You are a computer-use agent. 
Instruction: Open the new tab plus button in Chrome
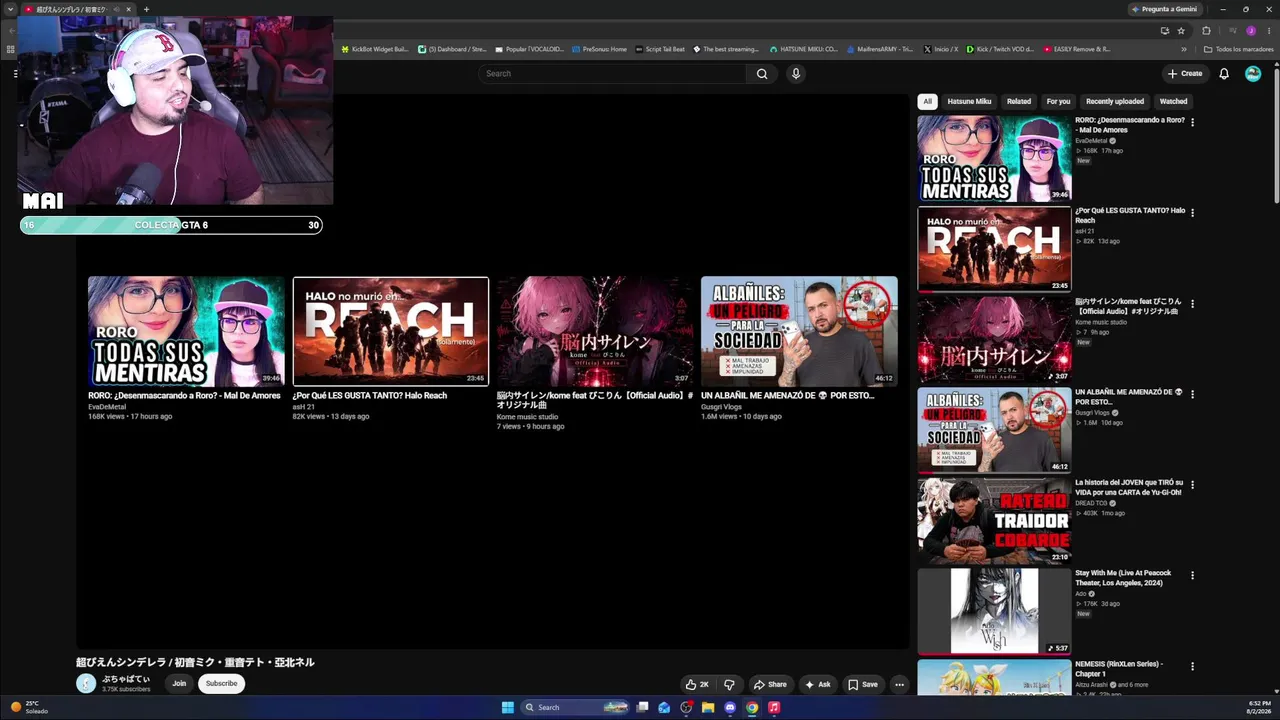point(146,9)
